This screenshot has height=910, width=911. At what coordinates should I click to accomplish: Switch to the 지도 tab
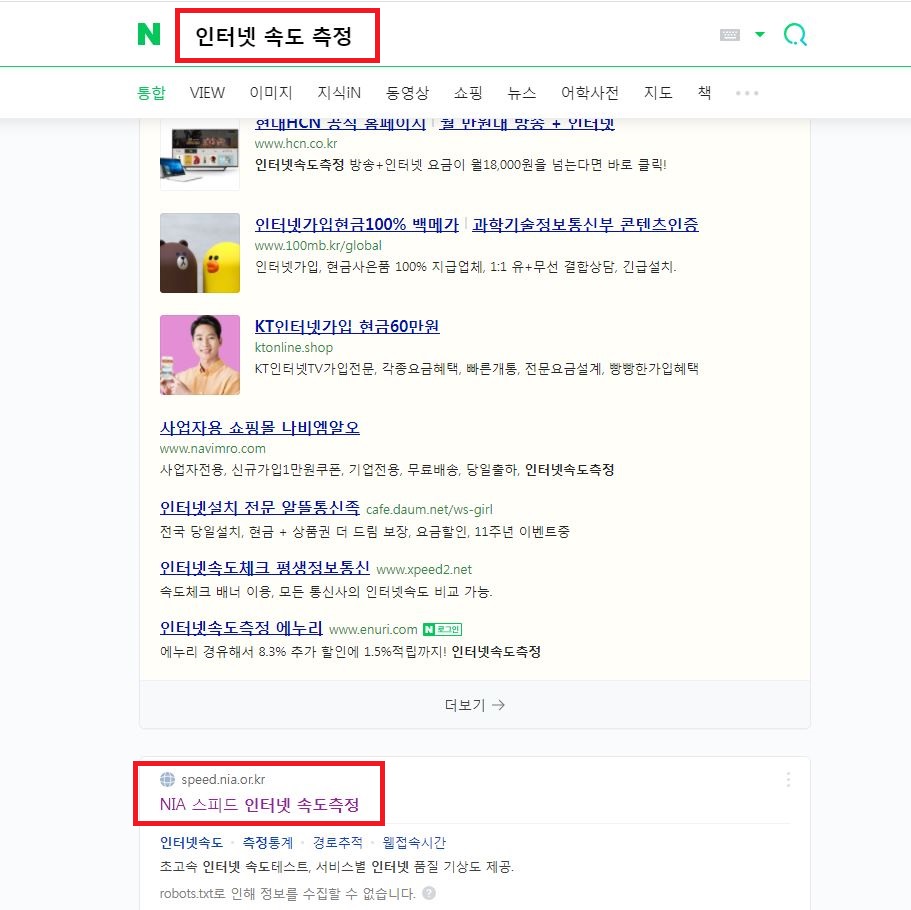pos(658,93)
